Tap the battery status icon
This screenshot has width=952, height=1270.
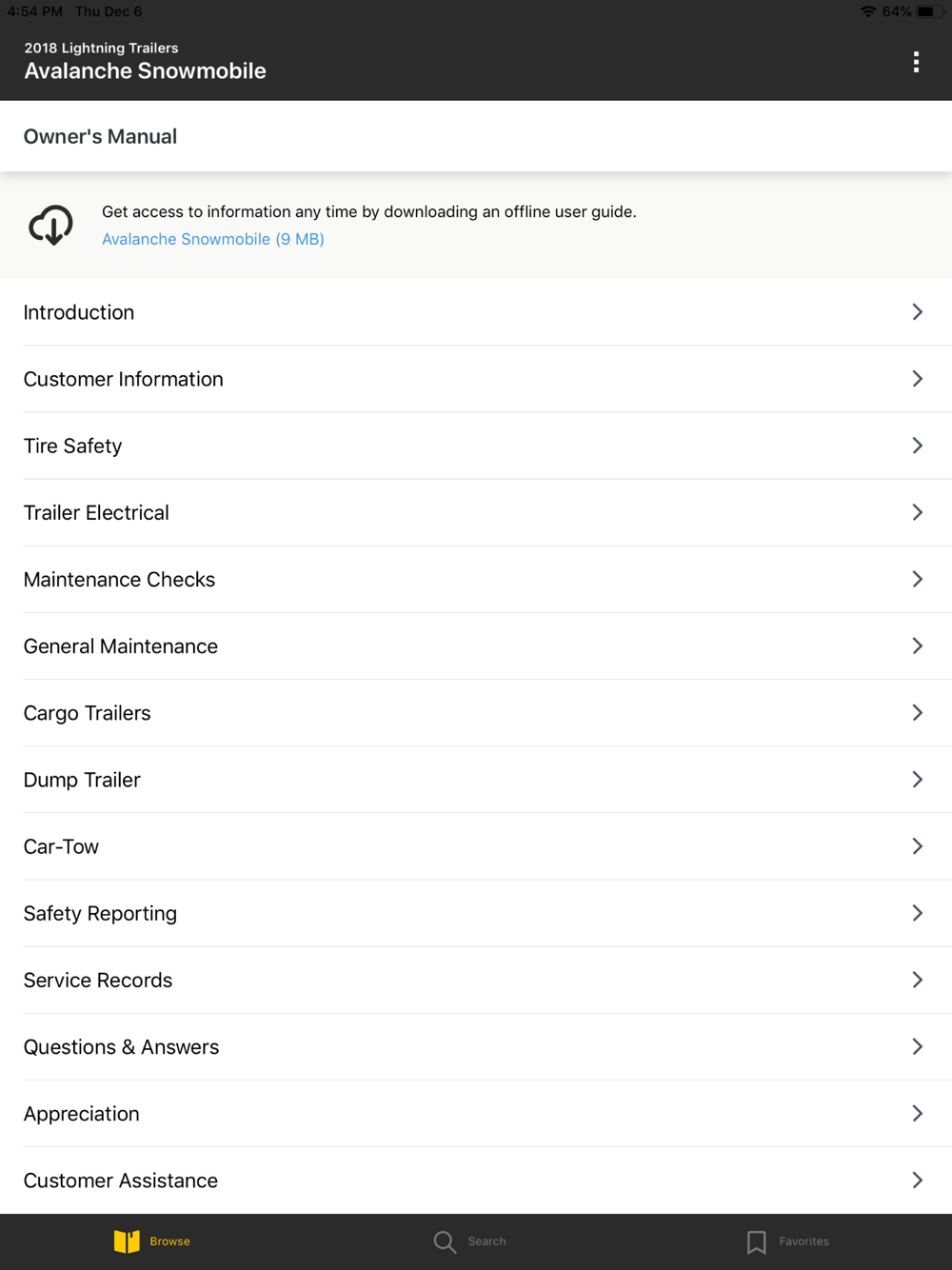point(927,11)
